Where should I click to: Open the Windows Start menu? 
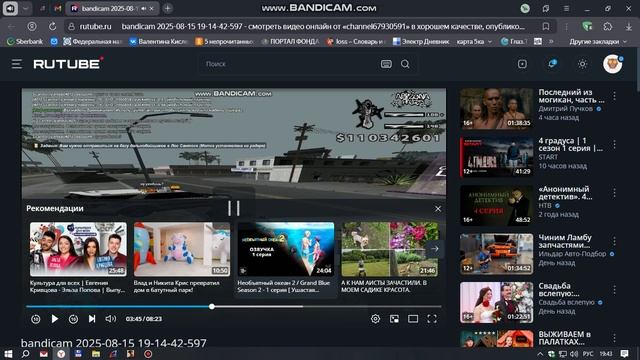point(8,353)
